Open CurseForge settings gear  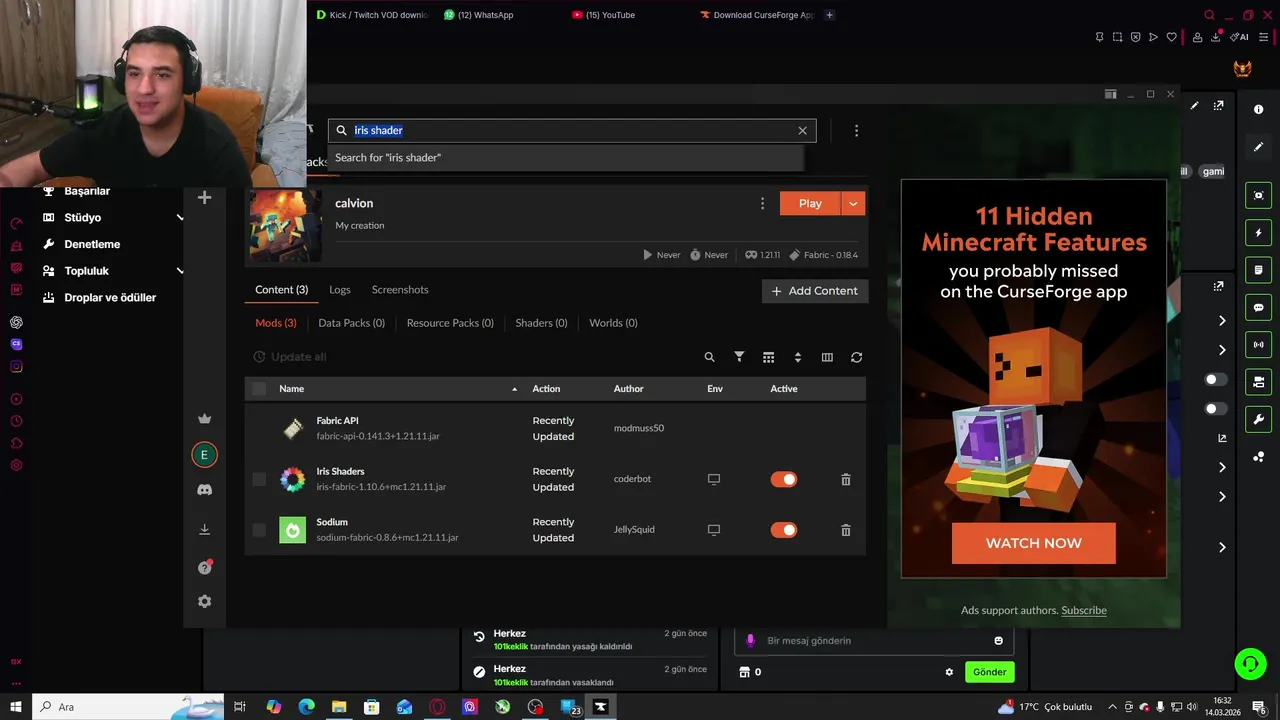coord(204,601)
